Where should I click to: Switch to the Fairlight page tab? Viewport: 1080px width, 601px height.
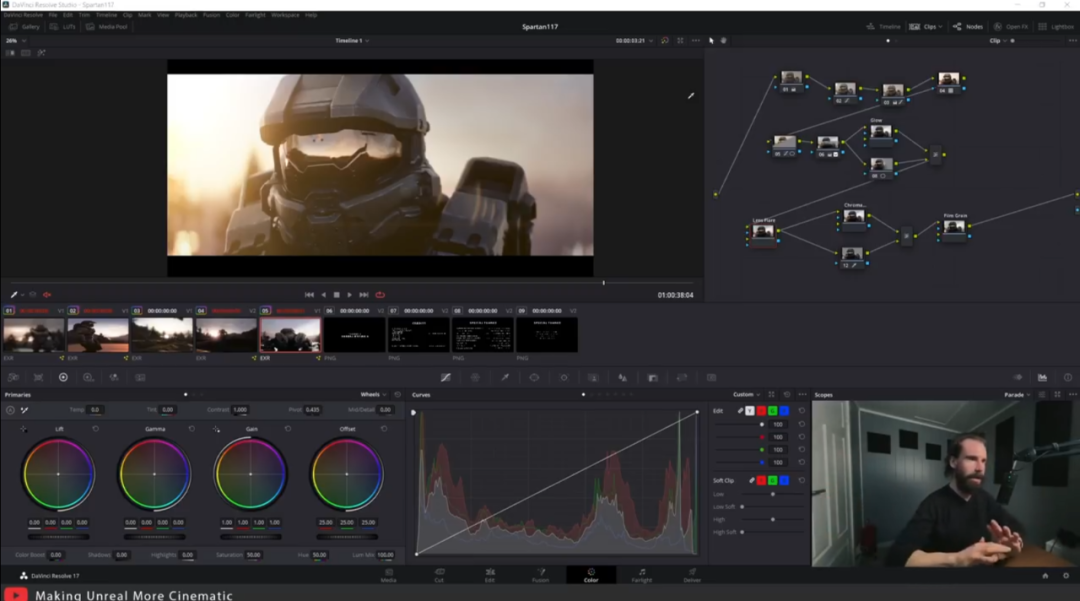[641, 575]
